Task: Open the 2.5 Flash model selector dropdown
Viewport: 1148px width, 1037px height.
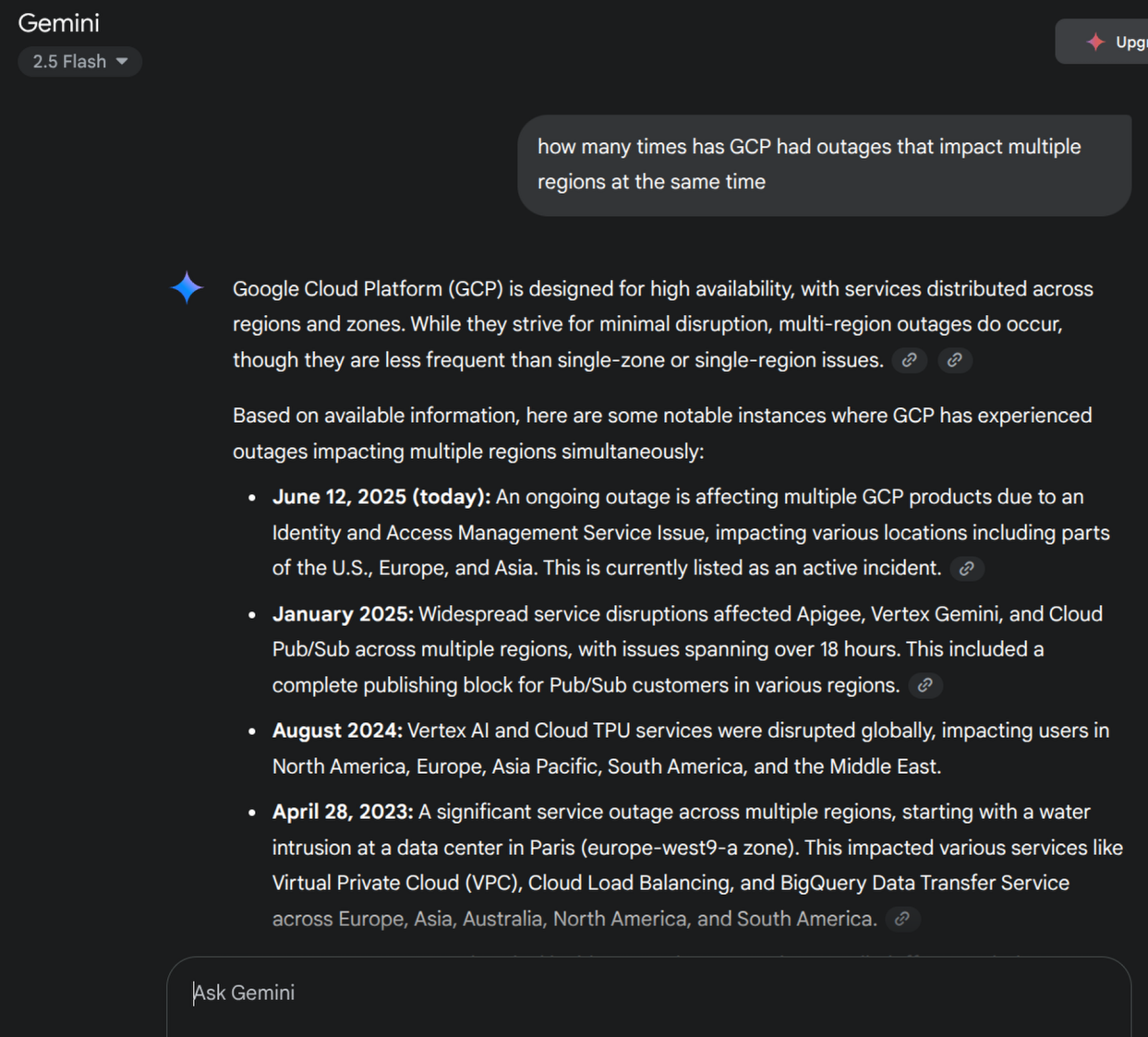Action: [x=79, y=62]
